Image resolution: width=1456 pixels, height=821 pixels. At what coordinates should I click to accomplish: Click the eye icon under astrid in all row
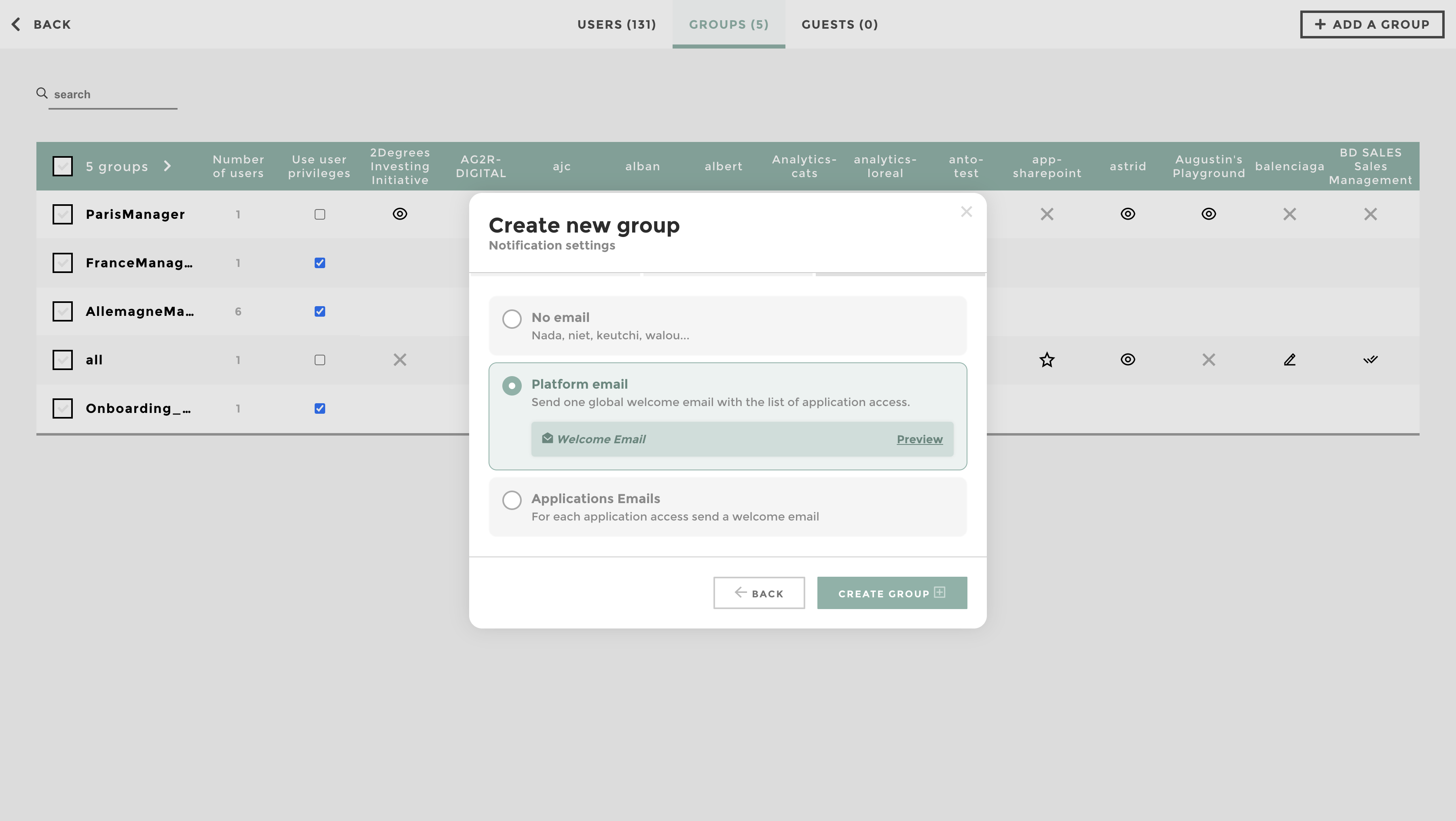pyautogui.click(x=1128, y=360)
